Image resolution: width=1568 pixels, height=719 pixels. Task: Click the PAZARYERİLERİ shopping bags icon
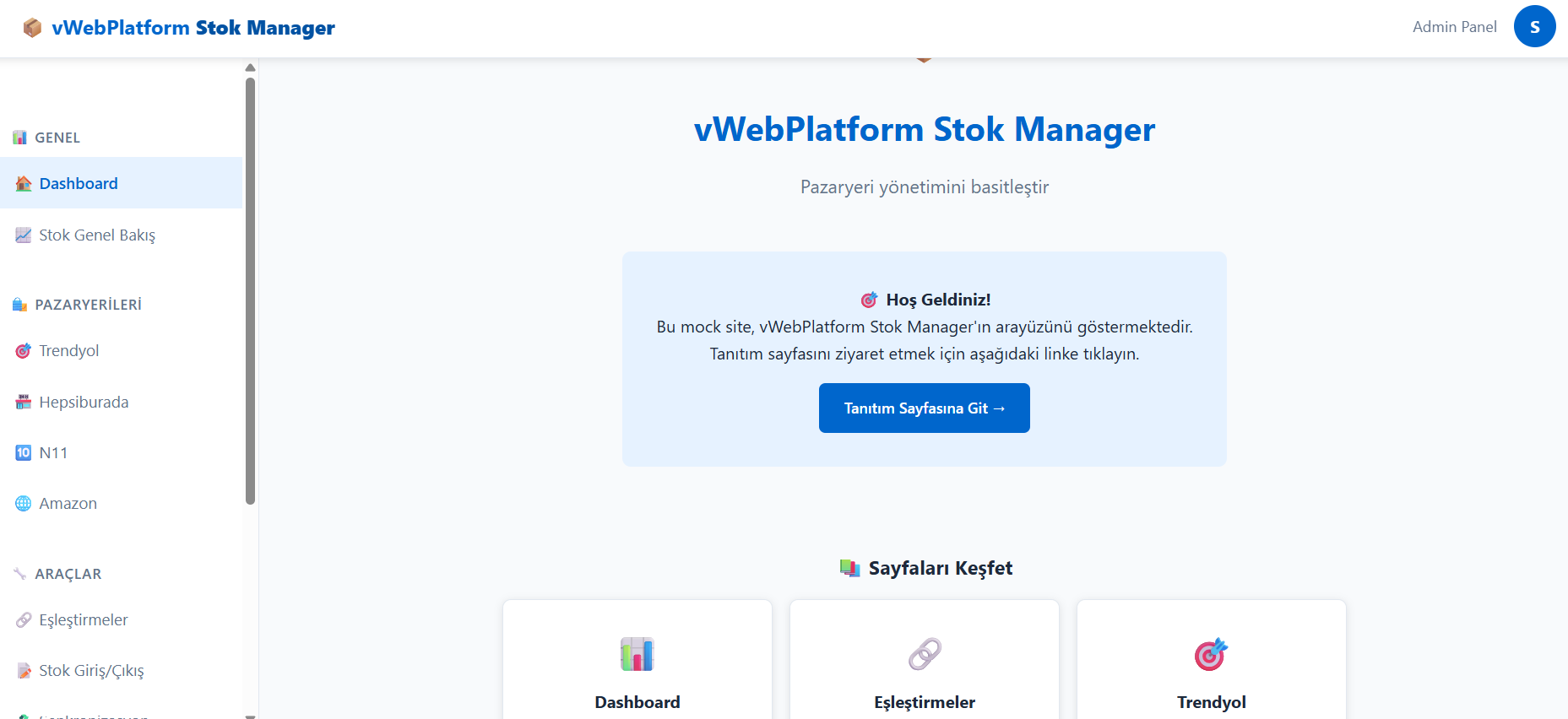[x=20, y=305]
